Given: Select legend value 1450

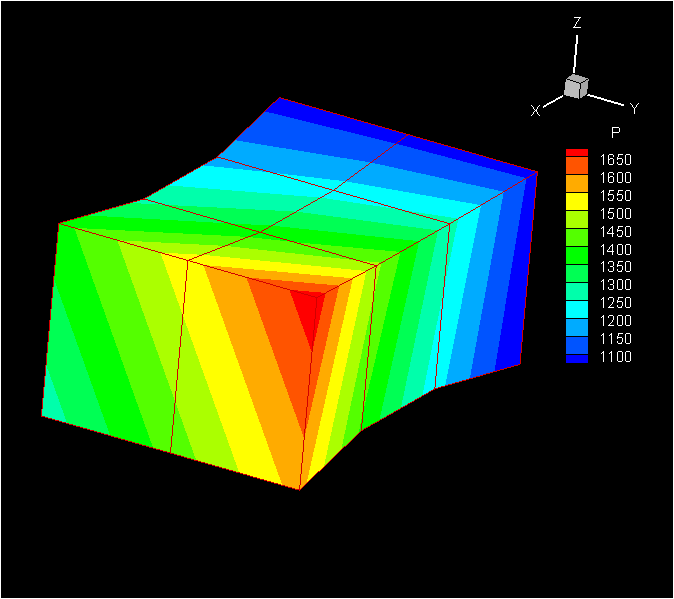Looking at the screenshot, I should (x=616, y=232).
